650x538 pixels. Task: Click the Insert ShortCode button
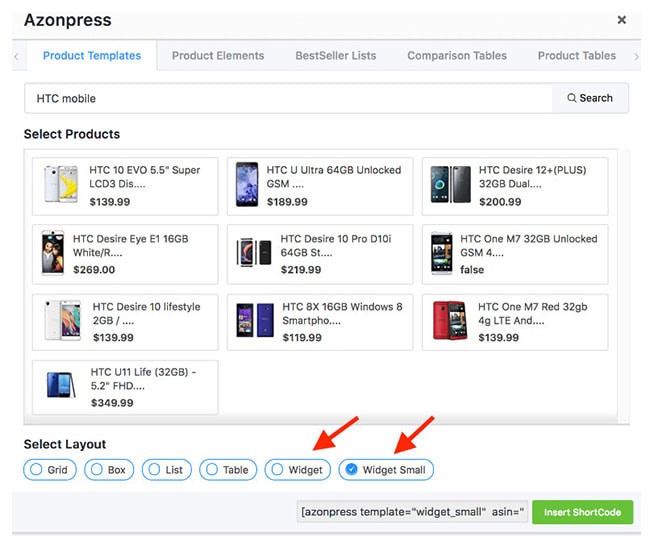pos(583,512)
